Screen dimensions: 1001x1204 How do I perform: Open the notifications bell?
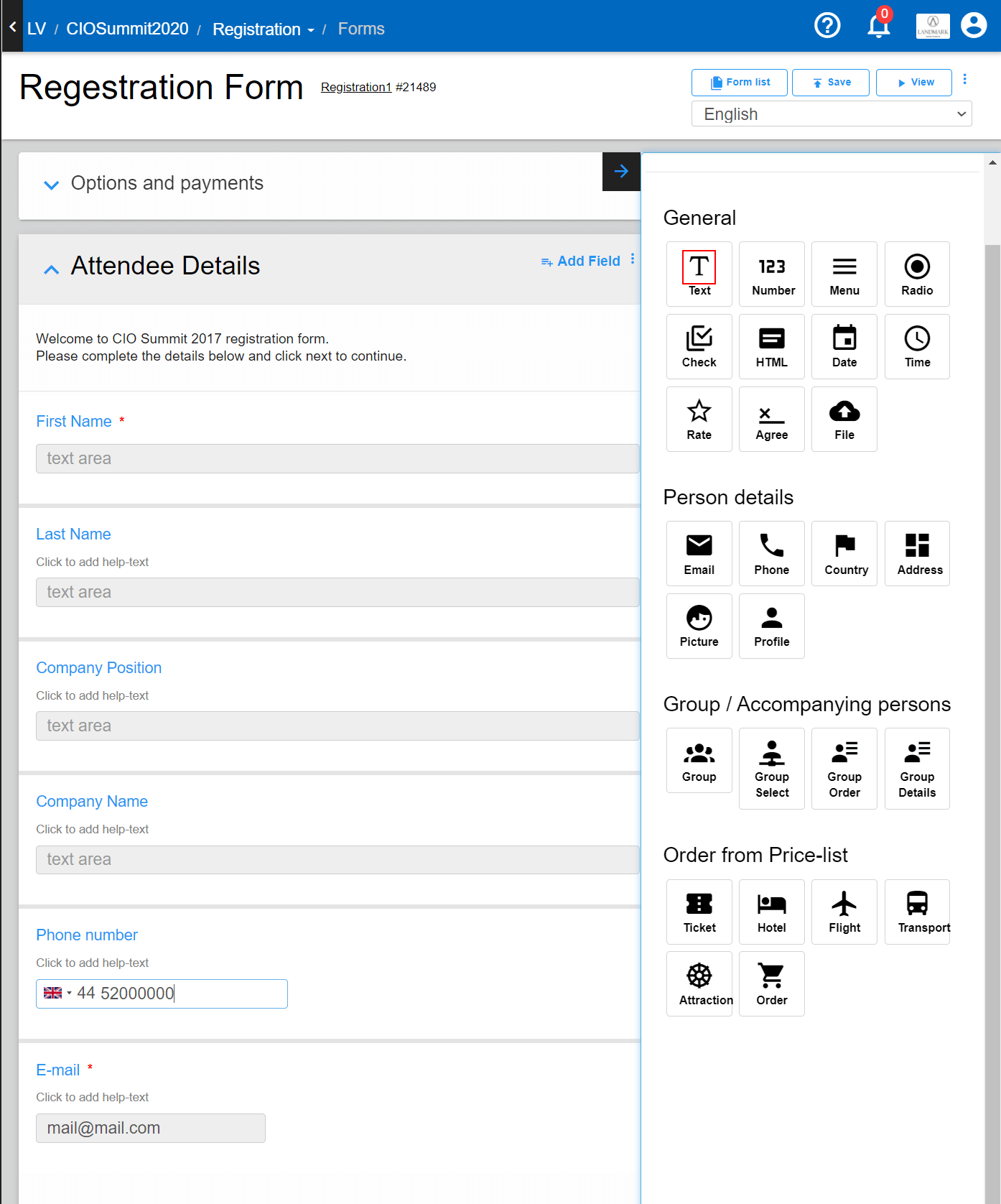(x=879, y=26)
